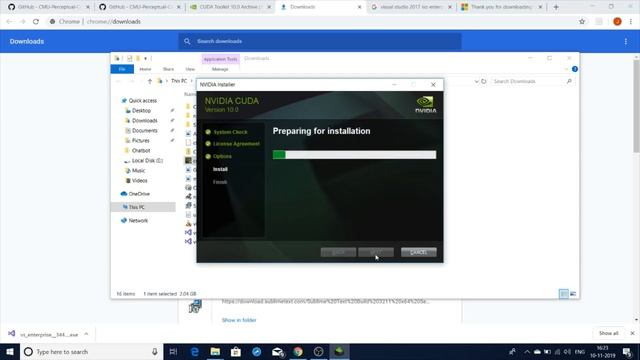Reload the Chrome downloads page
The height and width of the screenshot is (360, 640).
pos(36,22)
